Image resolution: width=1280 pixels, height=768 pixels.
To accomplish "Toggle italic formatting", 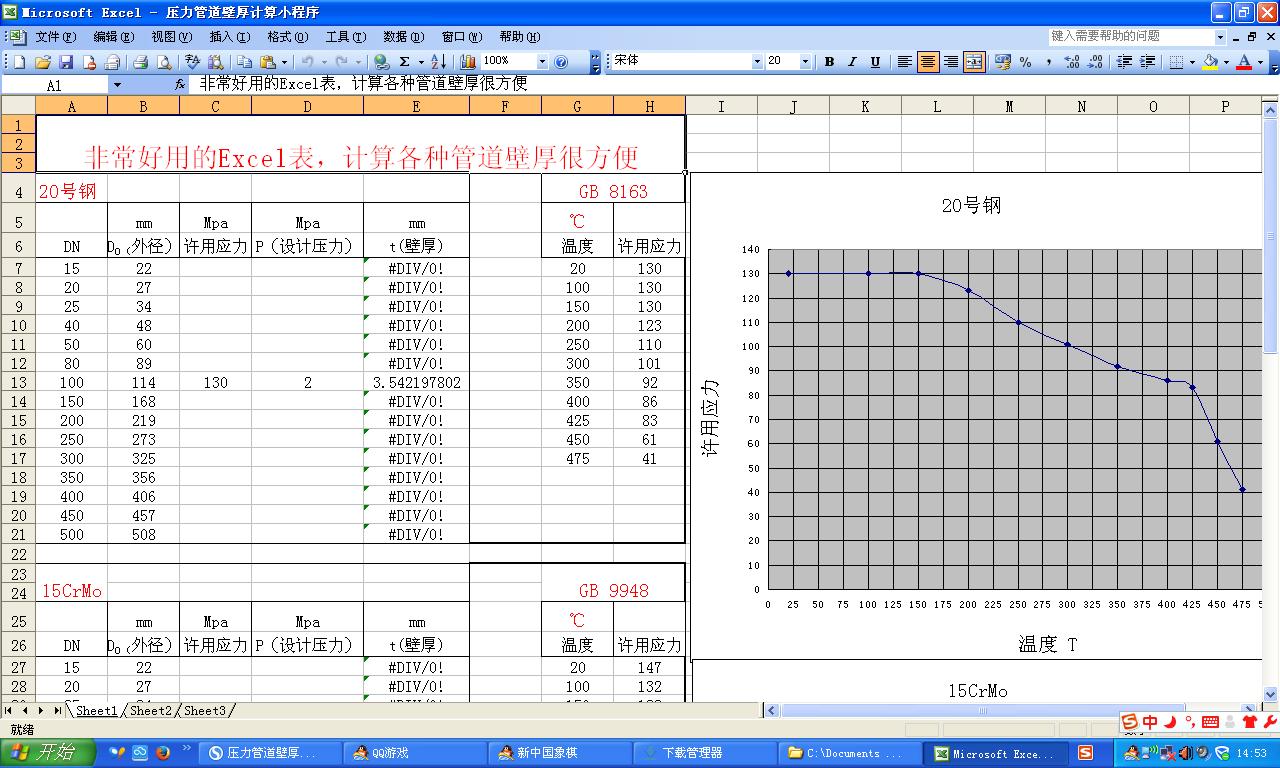I will pyautogui.click(x=852, y=62).
